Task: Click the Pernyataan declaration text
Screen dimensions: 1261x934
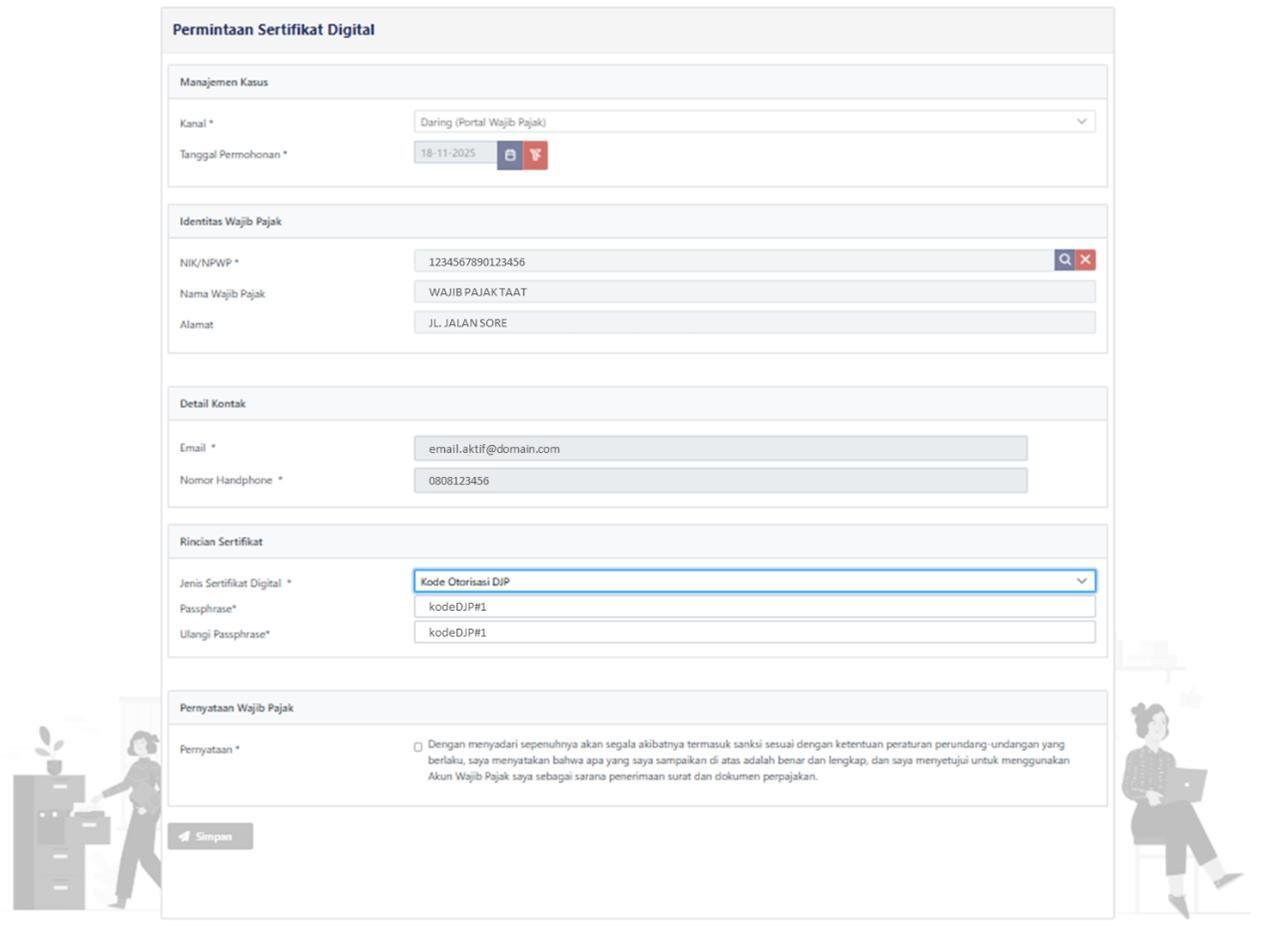Action: [747, 761]
